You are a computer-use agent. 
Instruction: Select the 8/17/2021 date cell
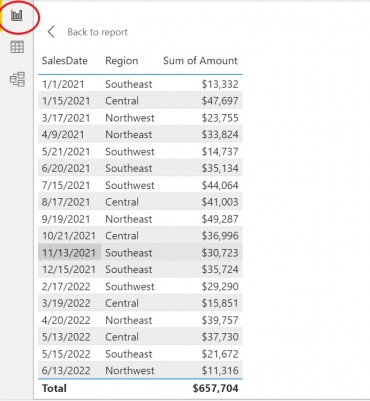click(66, 202)
